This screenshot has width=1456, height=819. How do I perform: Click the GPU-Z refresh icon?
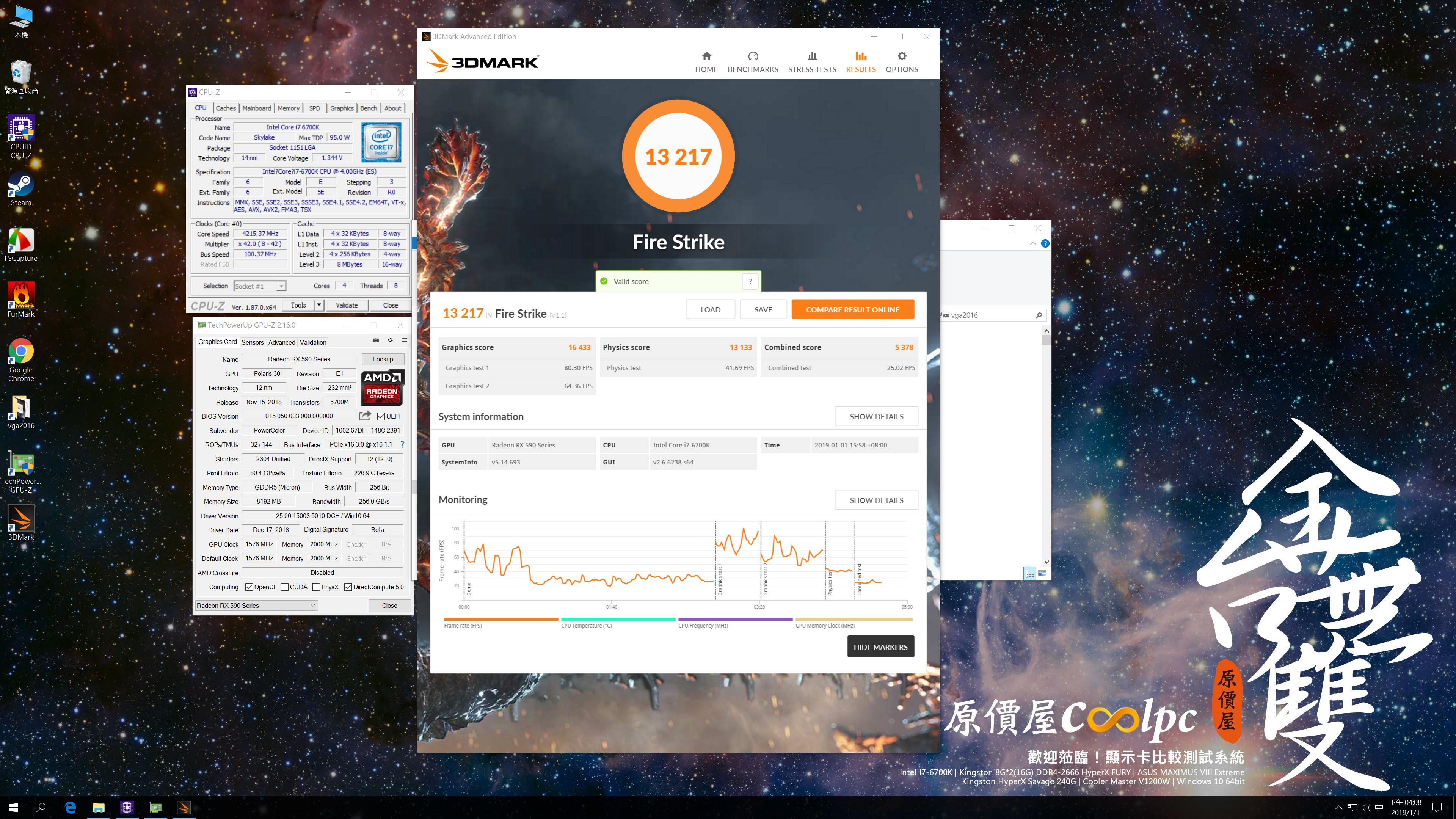[x=390, y=340]
